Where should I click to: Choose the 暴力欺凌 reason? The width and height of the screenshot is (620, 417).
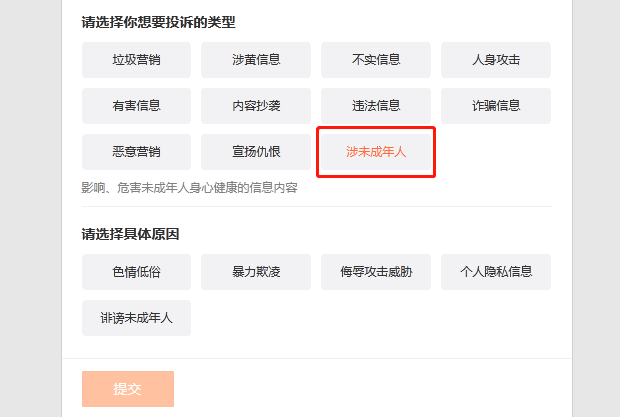(256, 272)
